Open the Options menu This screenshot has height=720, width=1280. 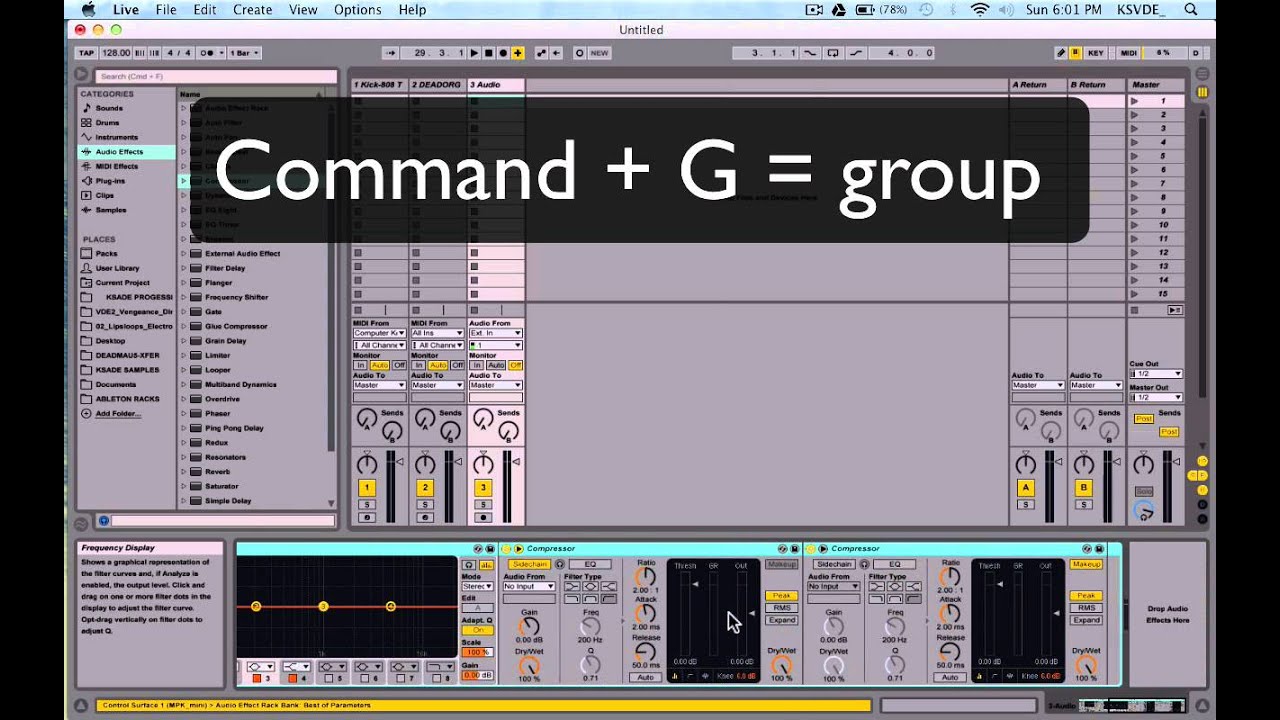tap(357, 9)
